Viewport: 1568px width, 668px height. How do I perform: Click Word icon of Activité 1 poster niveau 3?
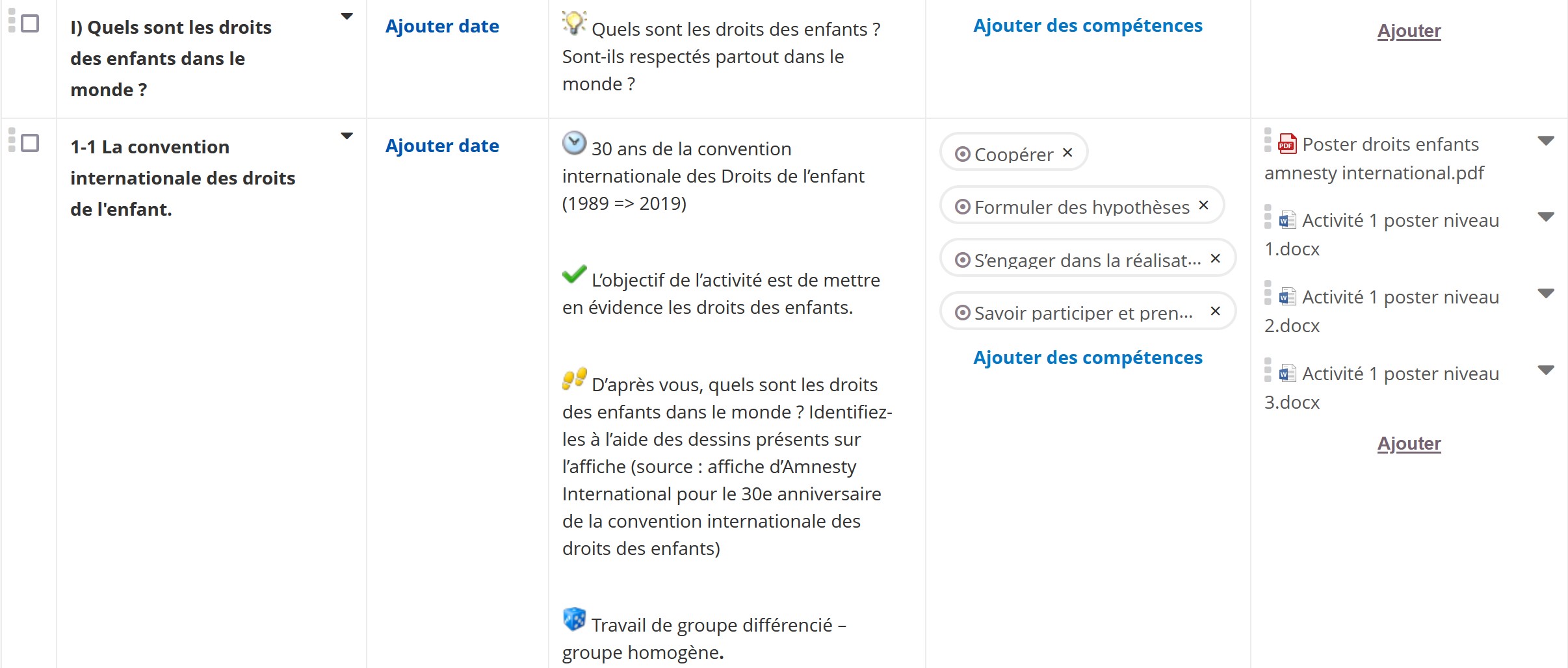point(1287,374)
